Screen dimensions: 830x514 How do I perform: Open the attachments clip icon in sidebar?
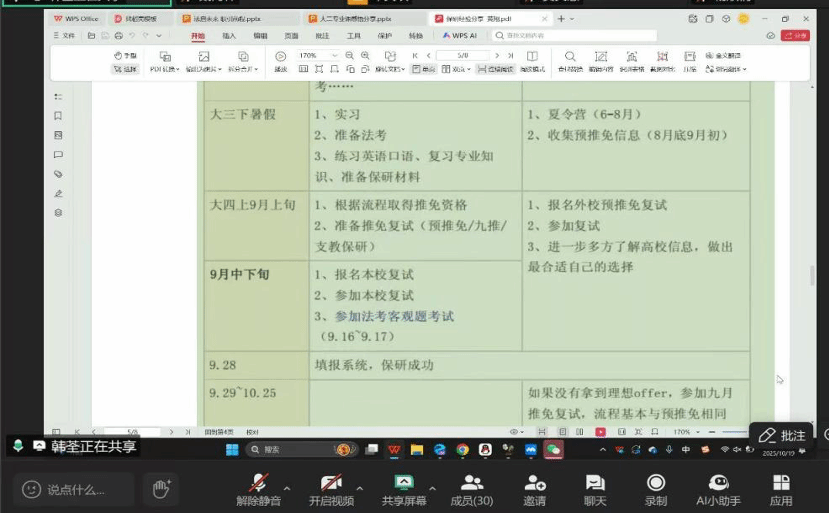[x=58, y=174]
